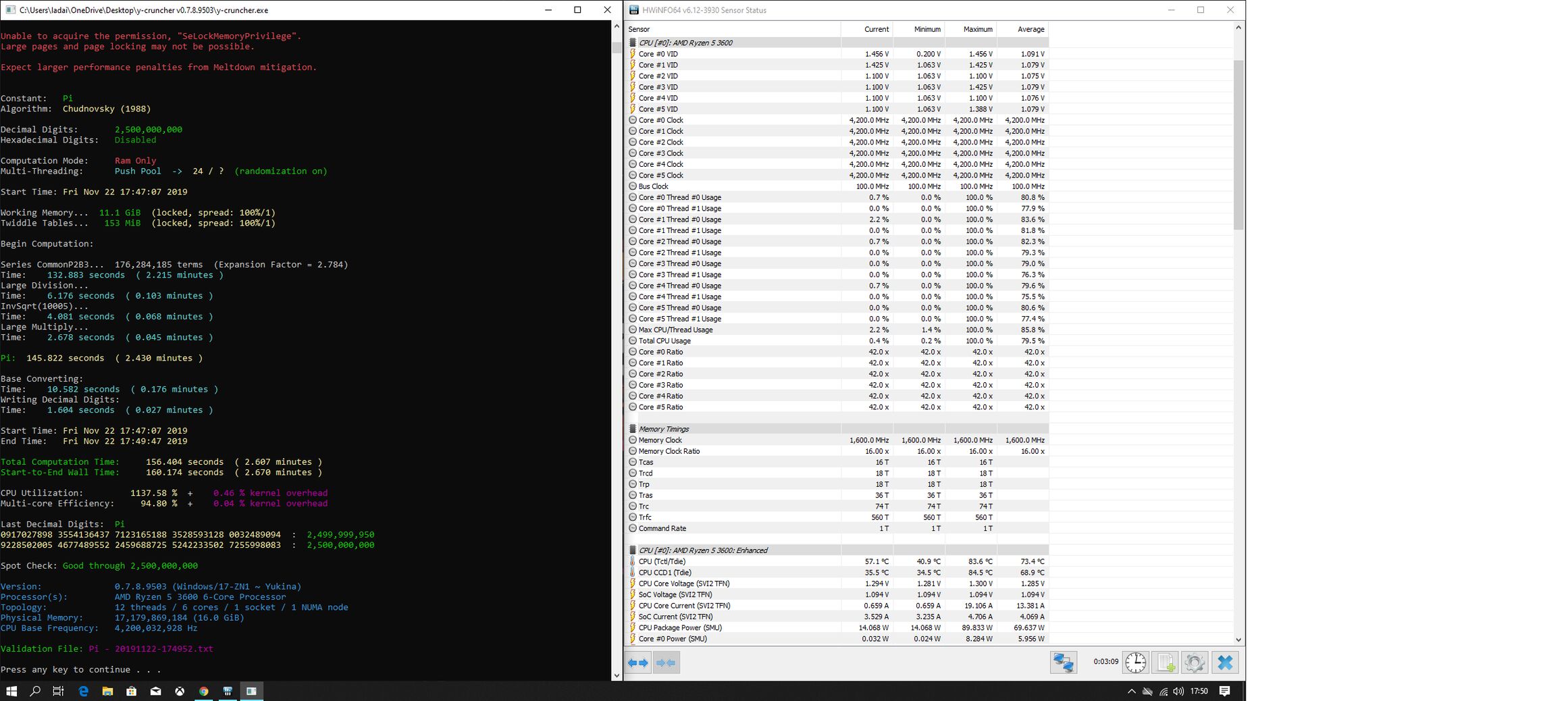Click the Average column header
The height and width of the screenshot is (701, 1568).
(x=1023, y=29)
